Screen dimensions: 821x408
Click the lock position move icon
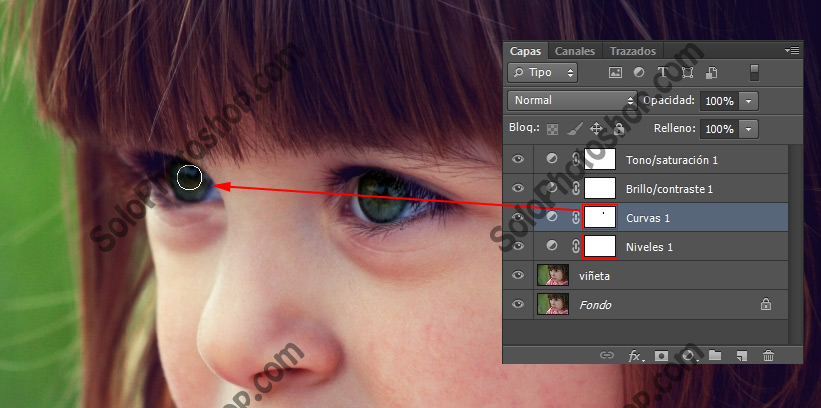[x=596, y=129]
